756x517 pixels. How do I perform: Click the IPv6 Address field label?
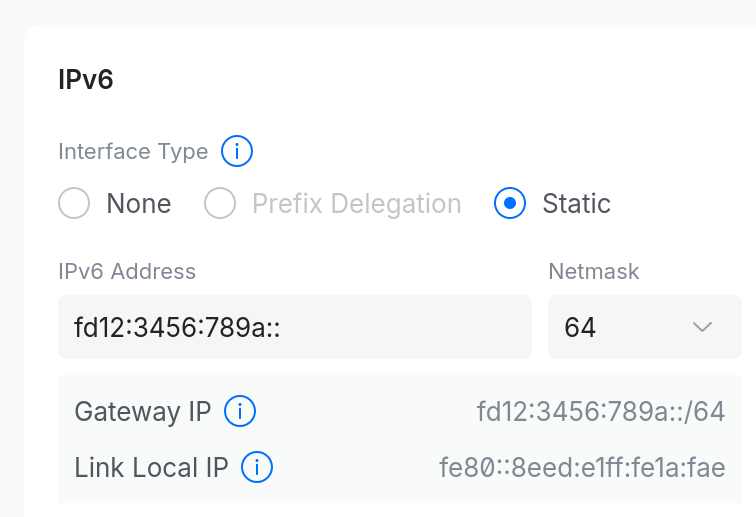(127, 271)
